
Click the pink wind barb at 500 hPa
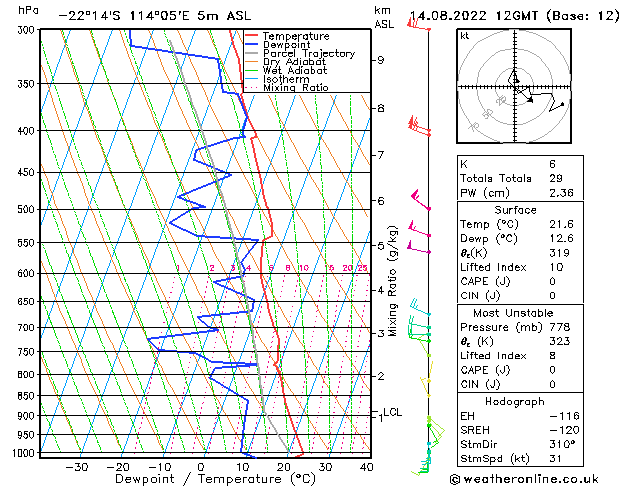click(x=421, y=200)
